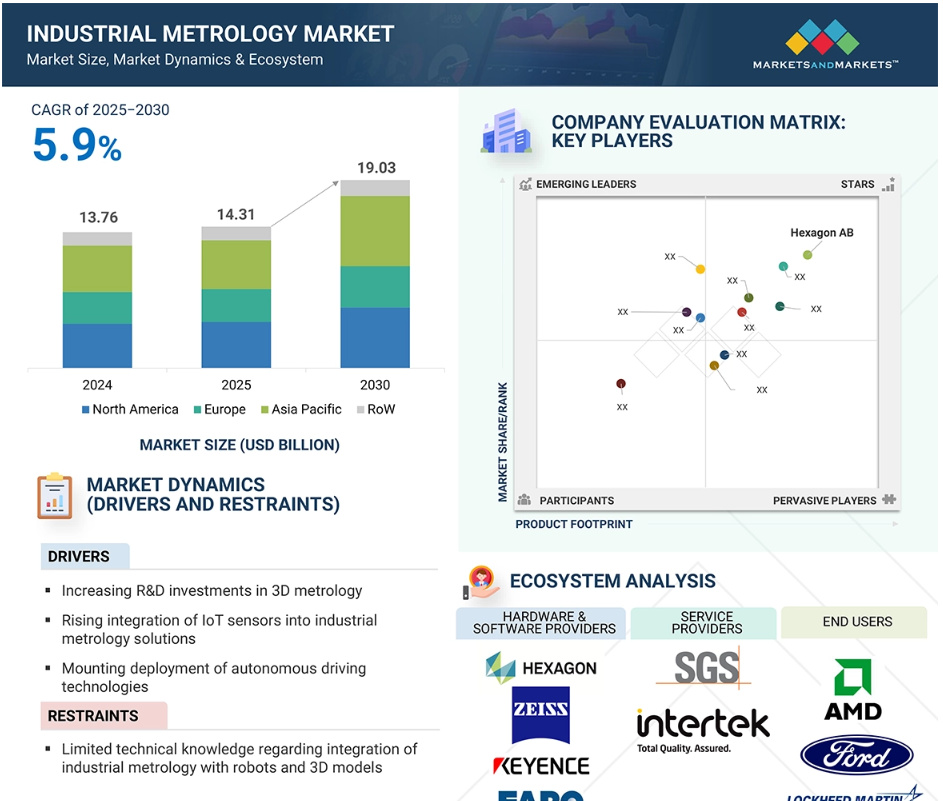Click the Stars quadrant bar-chart icon
The image size is (943, 801).
point(888,184)
